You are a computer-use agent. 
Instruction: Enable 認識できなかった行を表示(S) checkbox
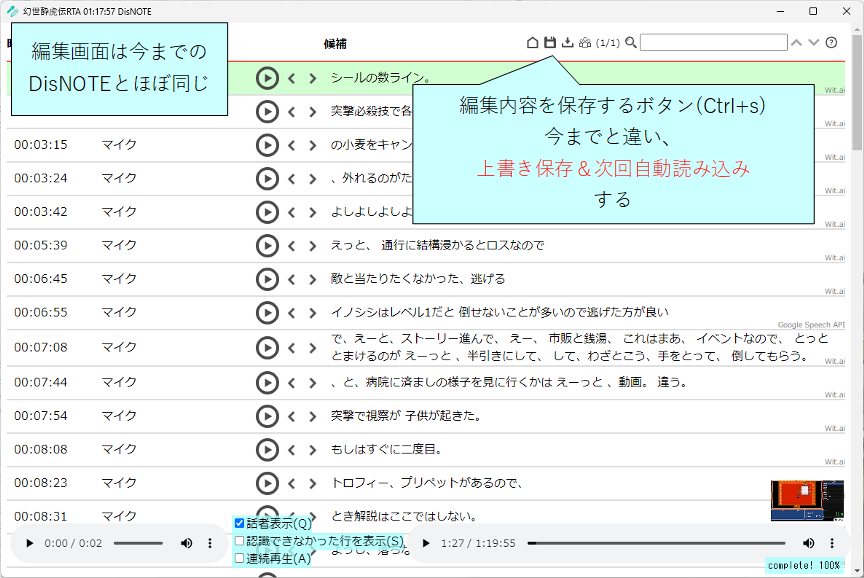coord(239,541)
